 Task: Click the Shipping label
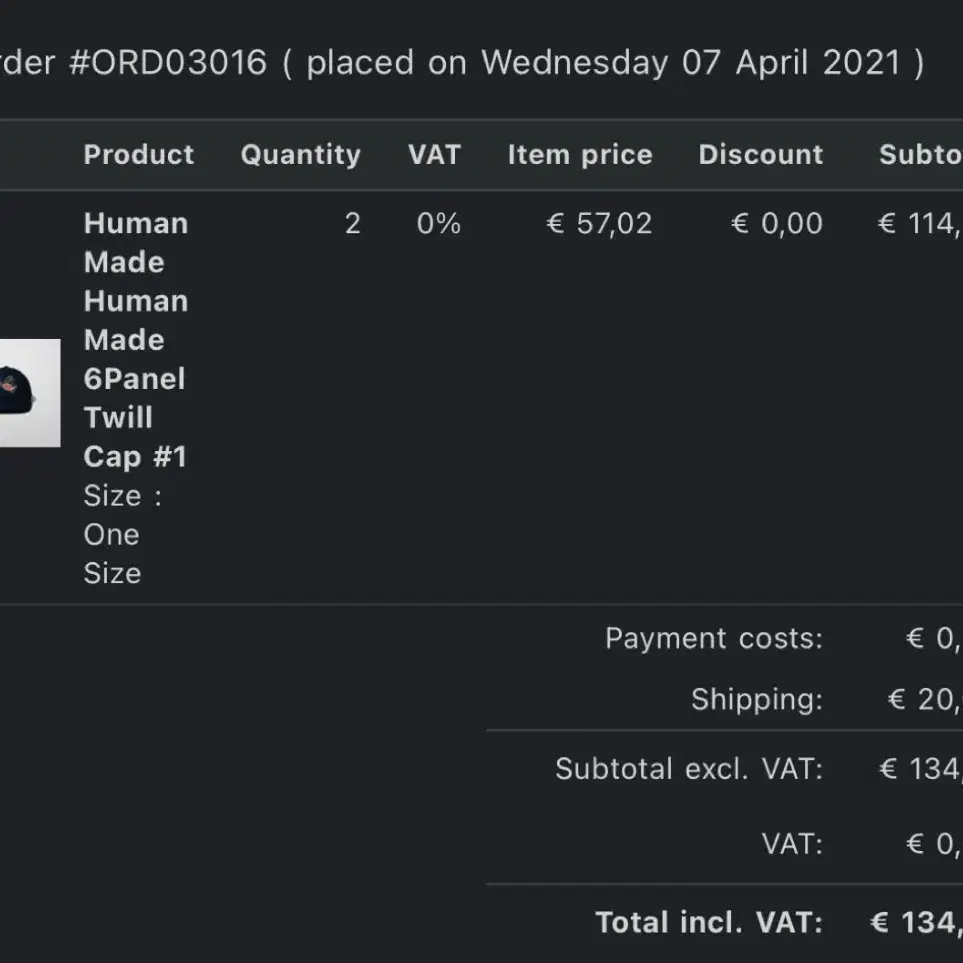[x=757, y=700]
